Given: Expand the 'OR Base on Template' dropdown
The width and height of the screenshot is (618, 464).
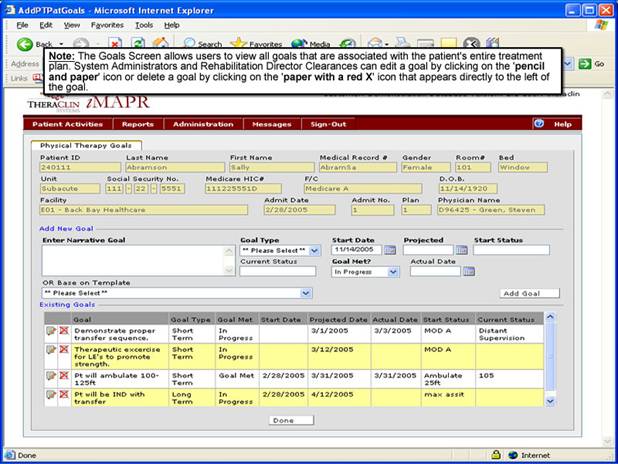Looking at the screenshot, I should (306, 293).
